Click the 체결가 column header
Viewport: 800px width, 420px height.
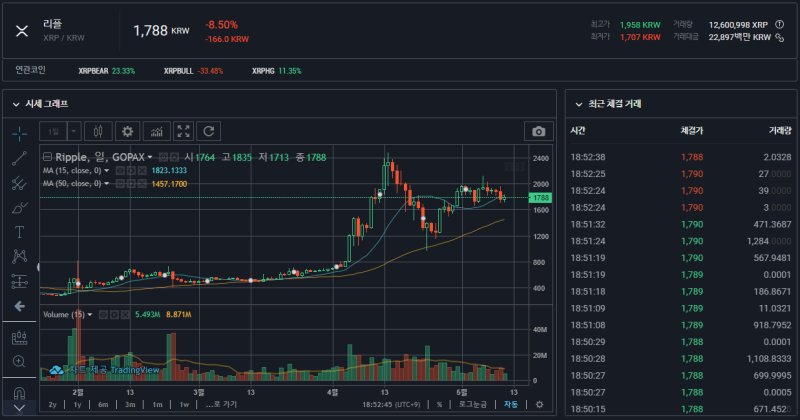[x=692, y=131]
